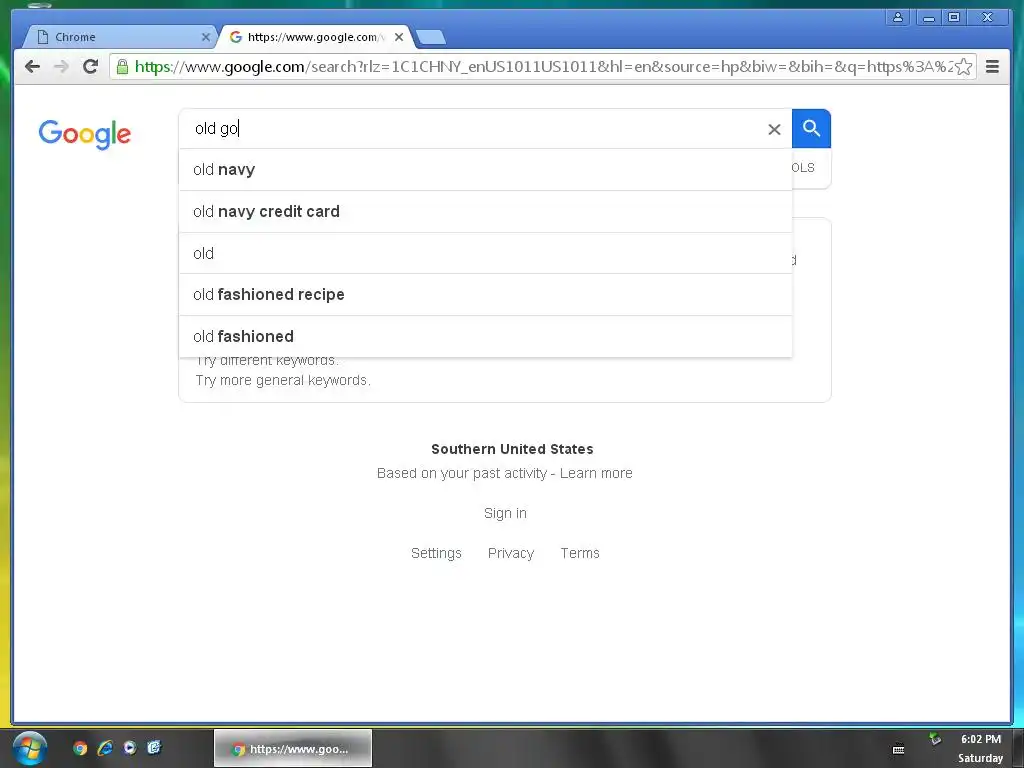The image size is (1024, 768).
Task: Click the green padlock security icon
Action: (x=122, y=66)
